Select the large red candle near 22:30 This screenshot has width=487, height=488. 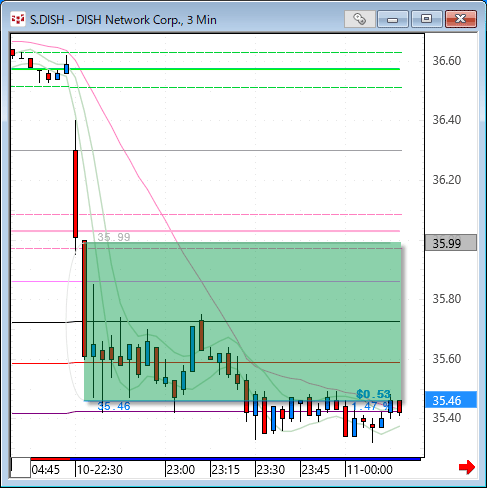click(76, 194)
